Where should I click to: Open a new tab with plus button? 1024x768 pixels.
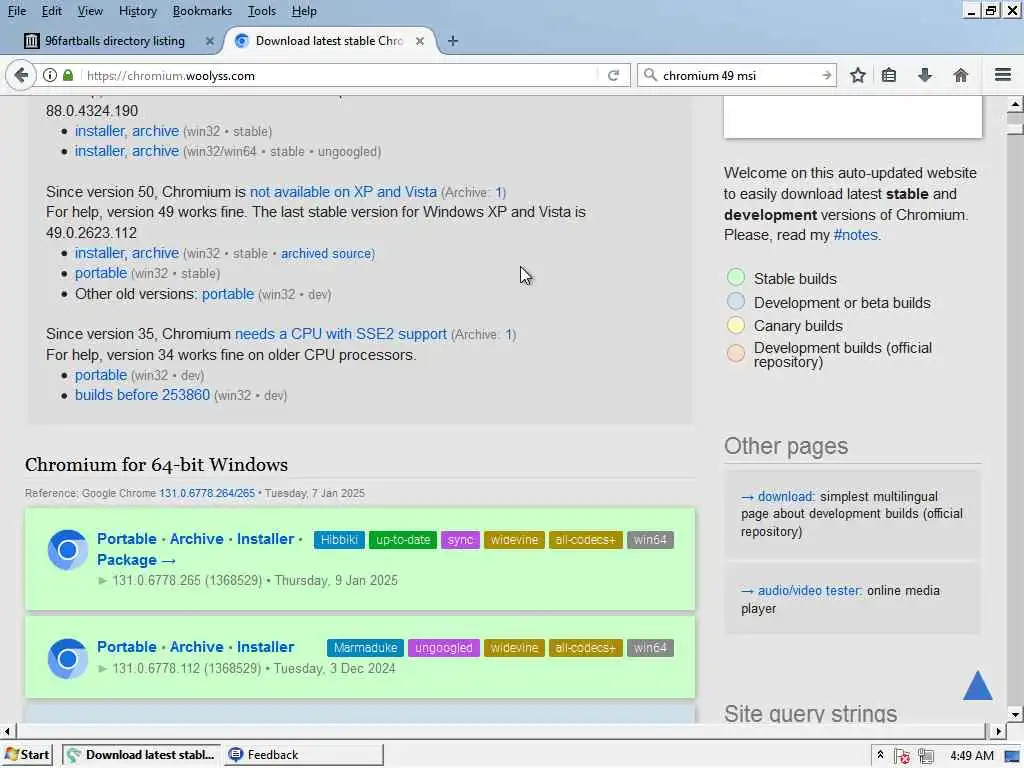[x=453, y=41]
